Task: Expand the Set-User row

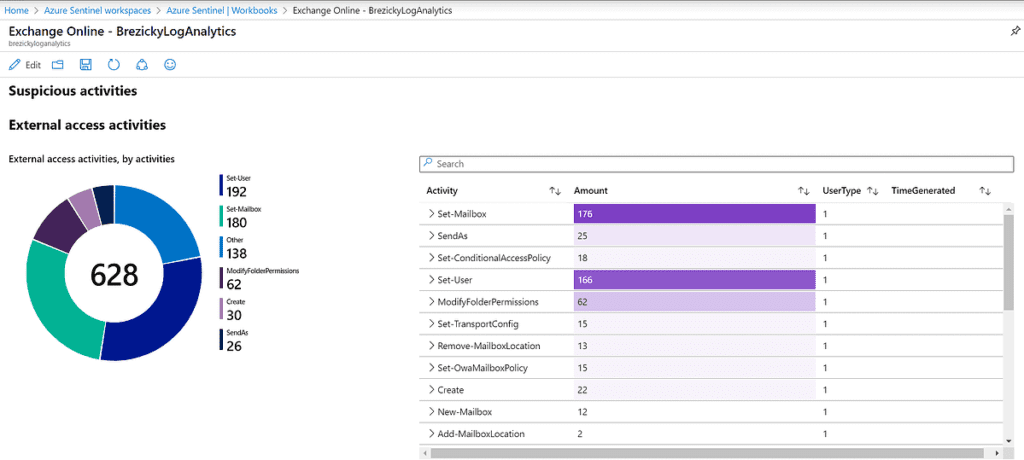Action: (x=432, y=280)
